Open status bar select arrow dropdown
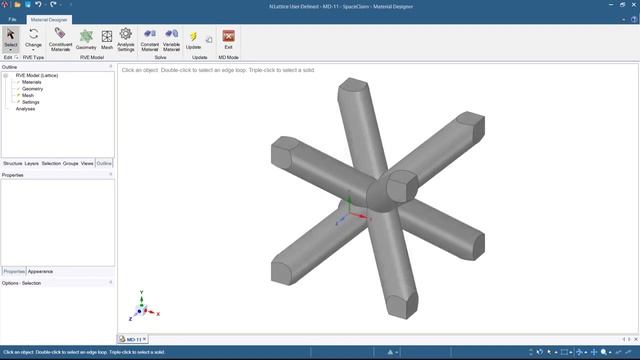This screenshot has width=640, height=360. click(556, 352)
